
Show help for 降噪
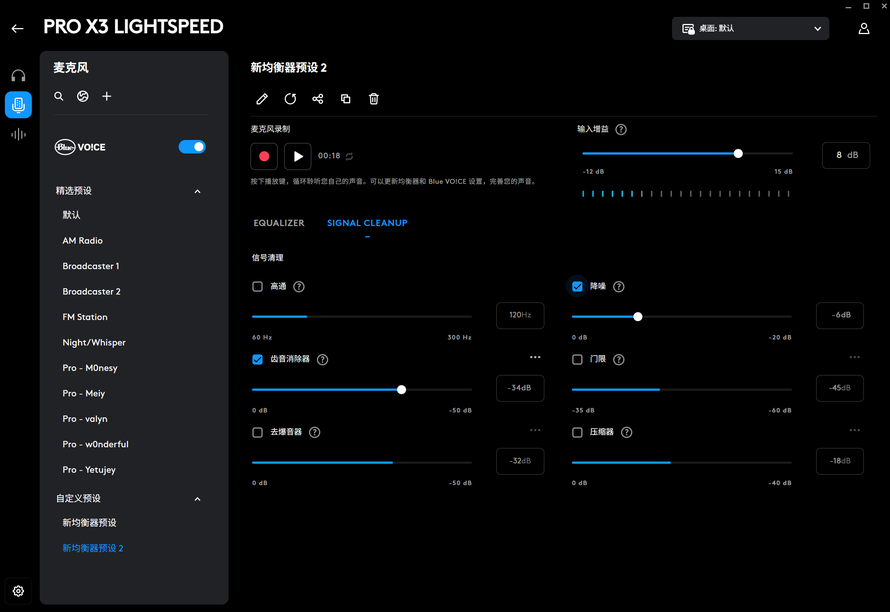tap(619, 287)
